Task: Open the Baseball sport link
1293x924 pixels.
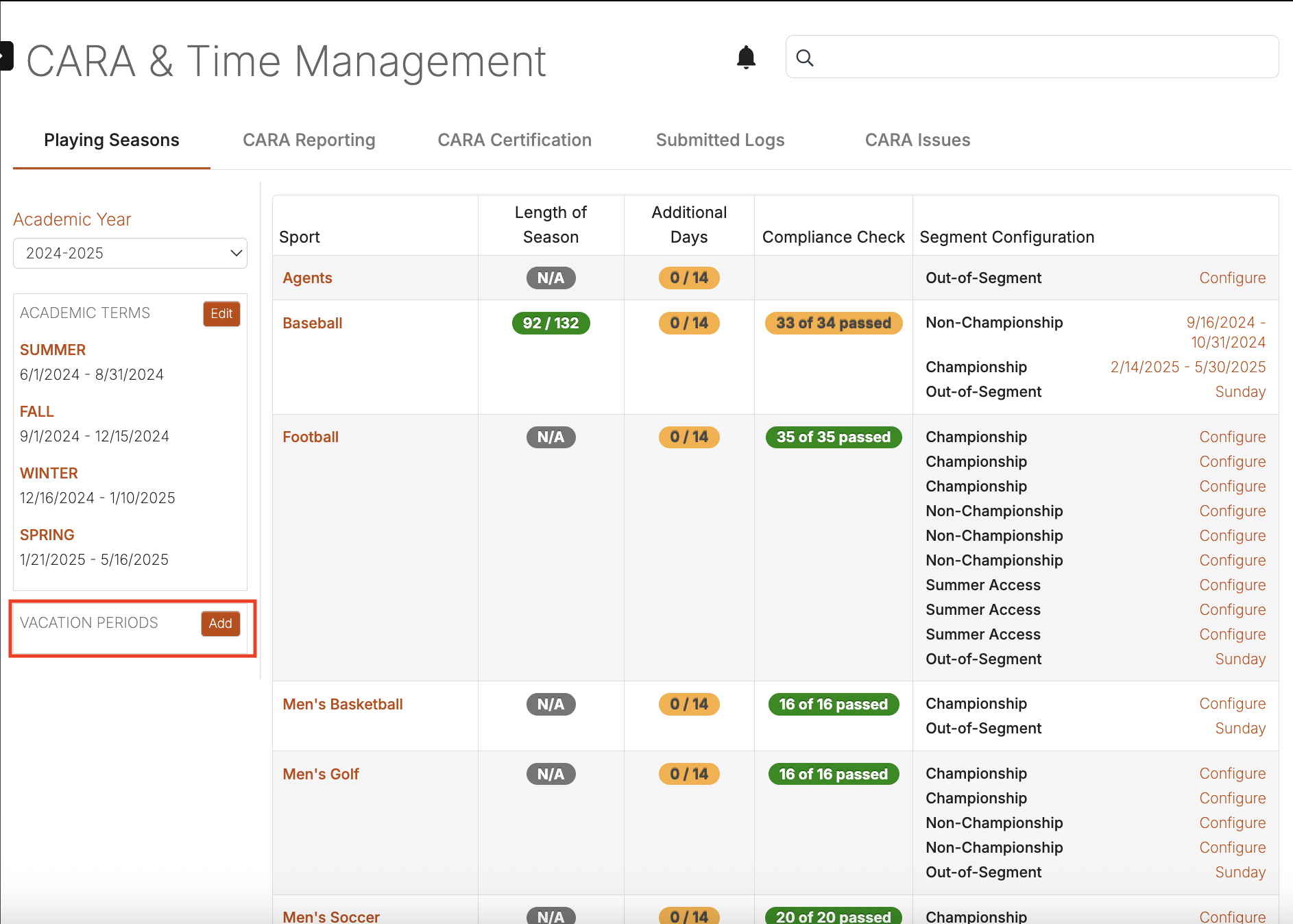Action: coord(312,324)
